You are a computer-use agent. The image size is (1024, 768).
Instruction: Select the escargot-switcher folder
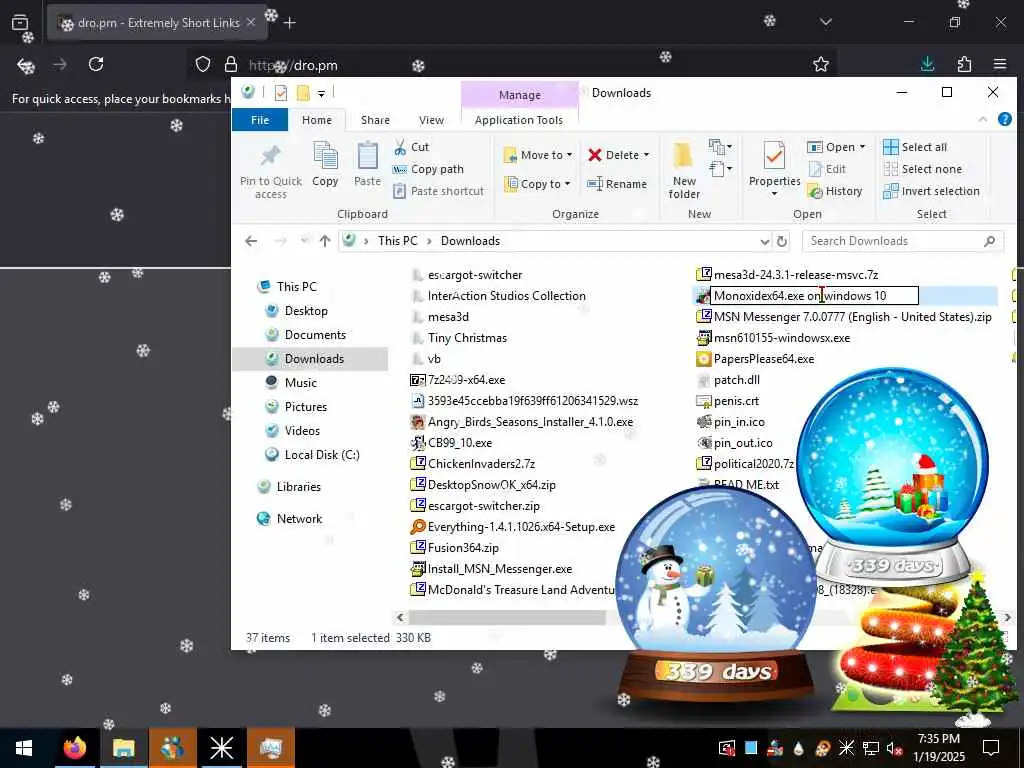point(475,275)
